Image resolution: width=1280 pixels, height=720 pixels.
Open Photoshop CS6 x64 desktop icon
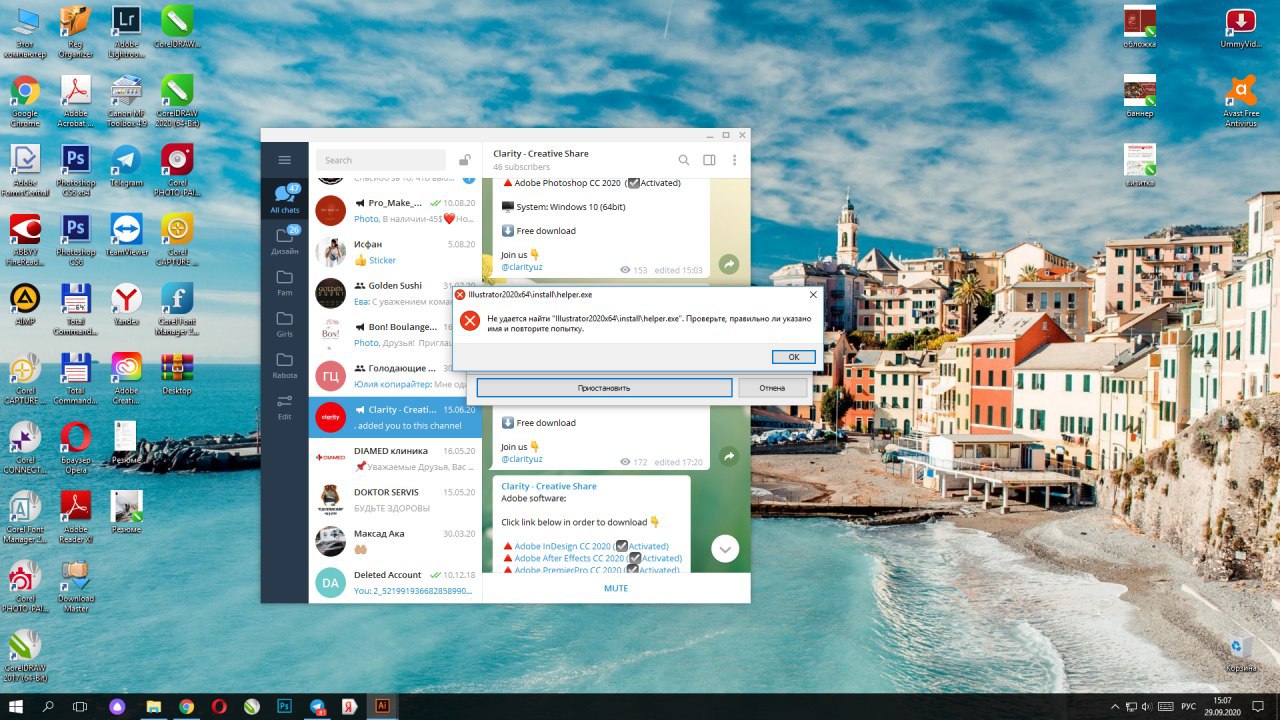click(x=76, y=172)
